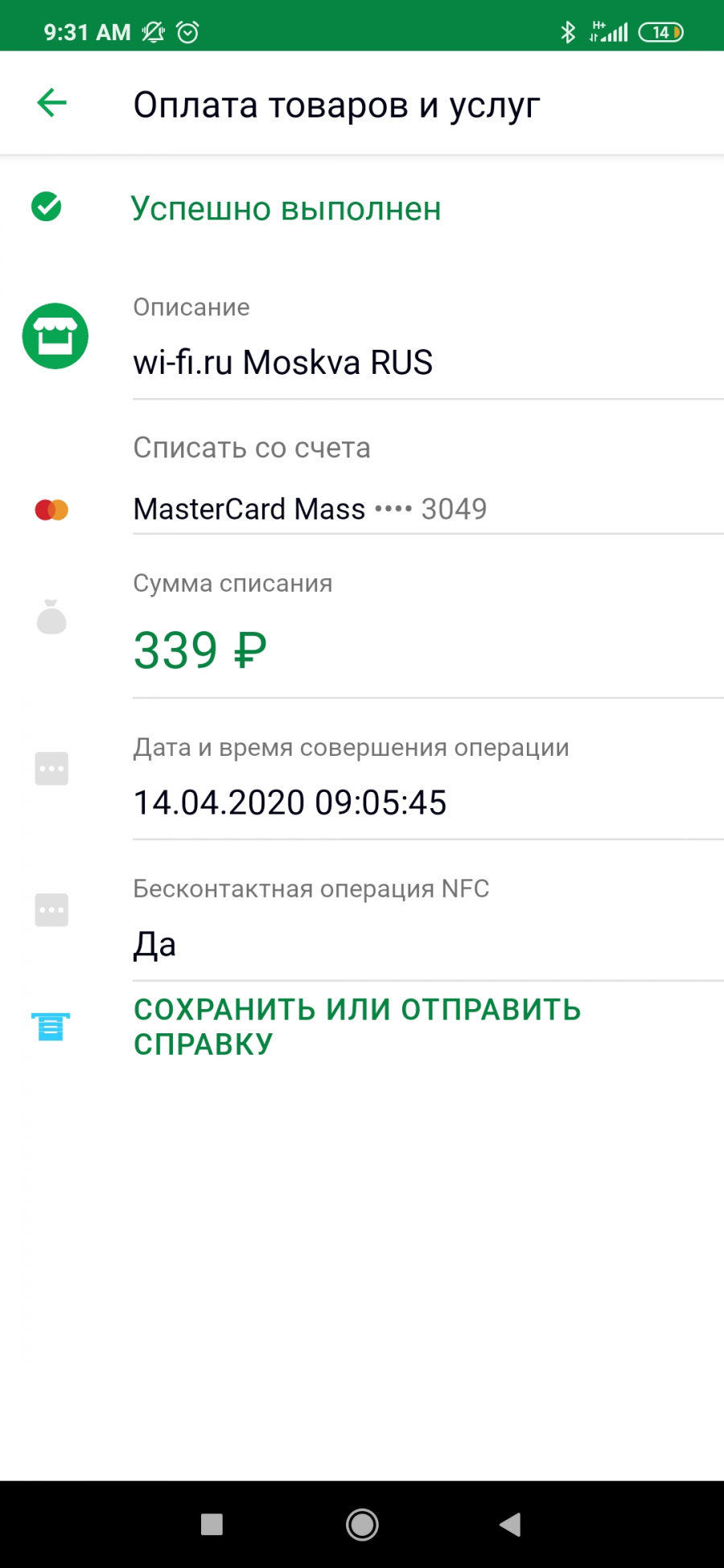724x1568 pixels.
Task: Tap the Android back triangle button
Action: click(510, 1524)
